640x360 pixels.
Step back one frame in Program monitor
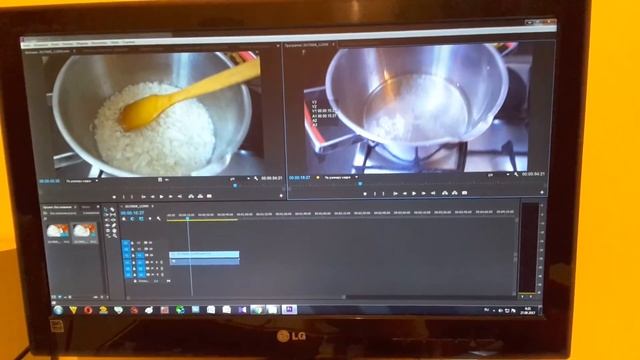[x=404, y=193]
